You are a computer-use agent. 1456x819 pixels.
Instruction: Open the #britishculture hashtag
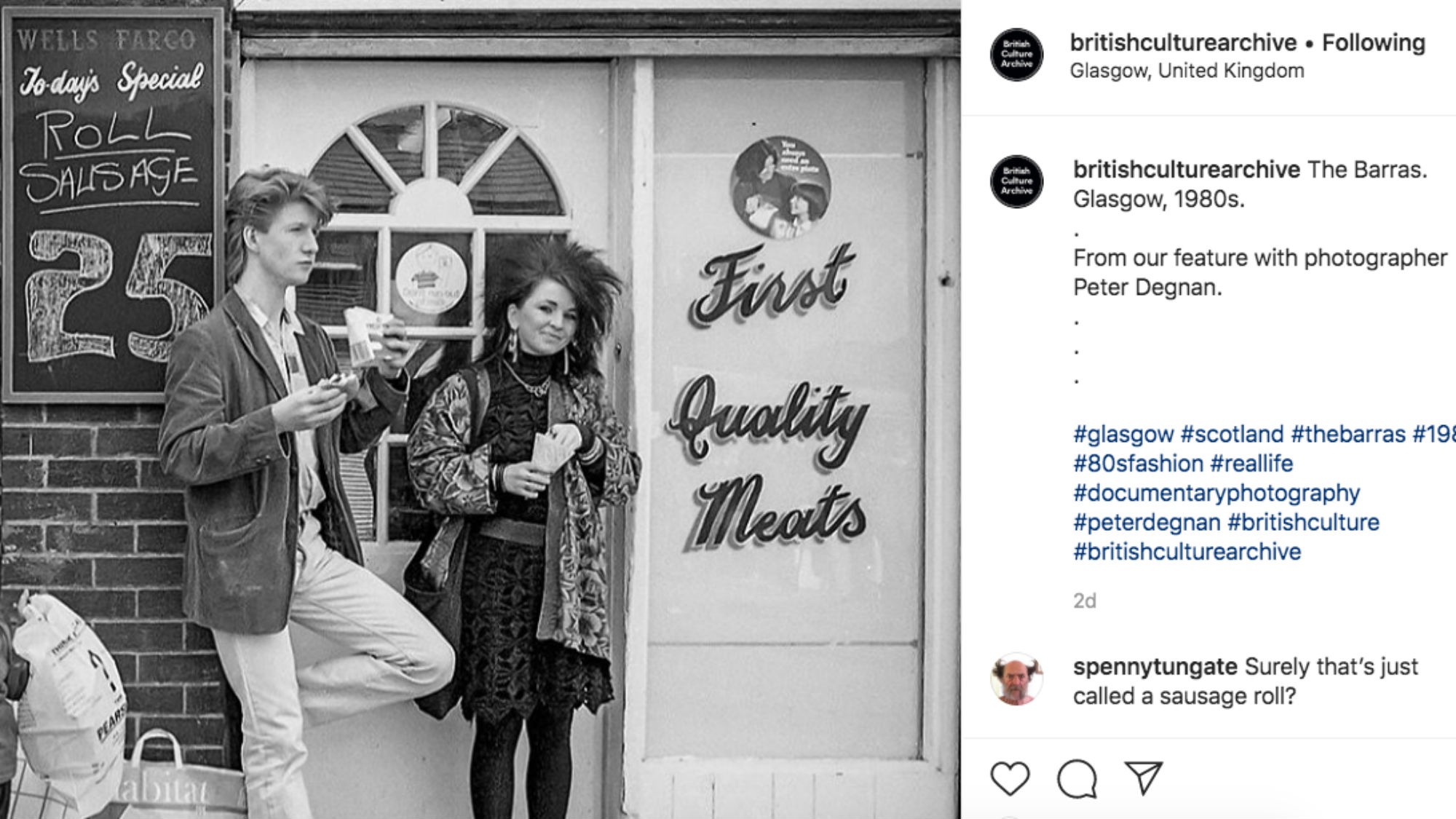(x=1303, y=522)
